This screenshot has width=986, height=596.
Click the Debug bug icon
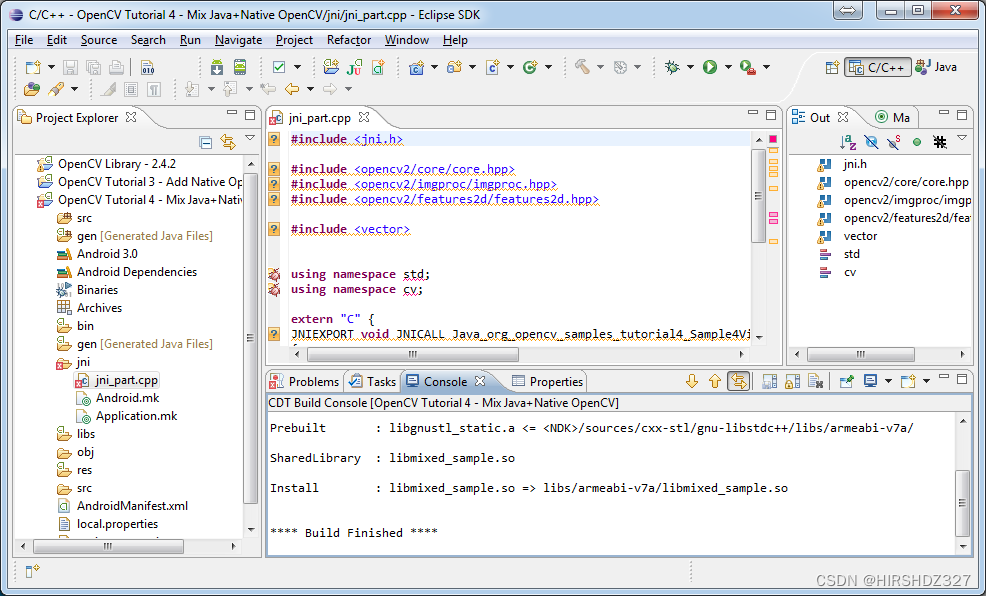(672, 67)
